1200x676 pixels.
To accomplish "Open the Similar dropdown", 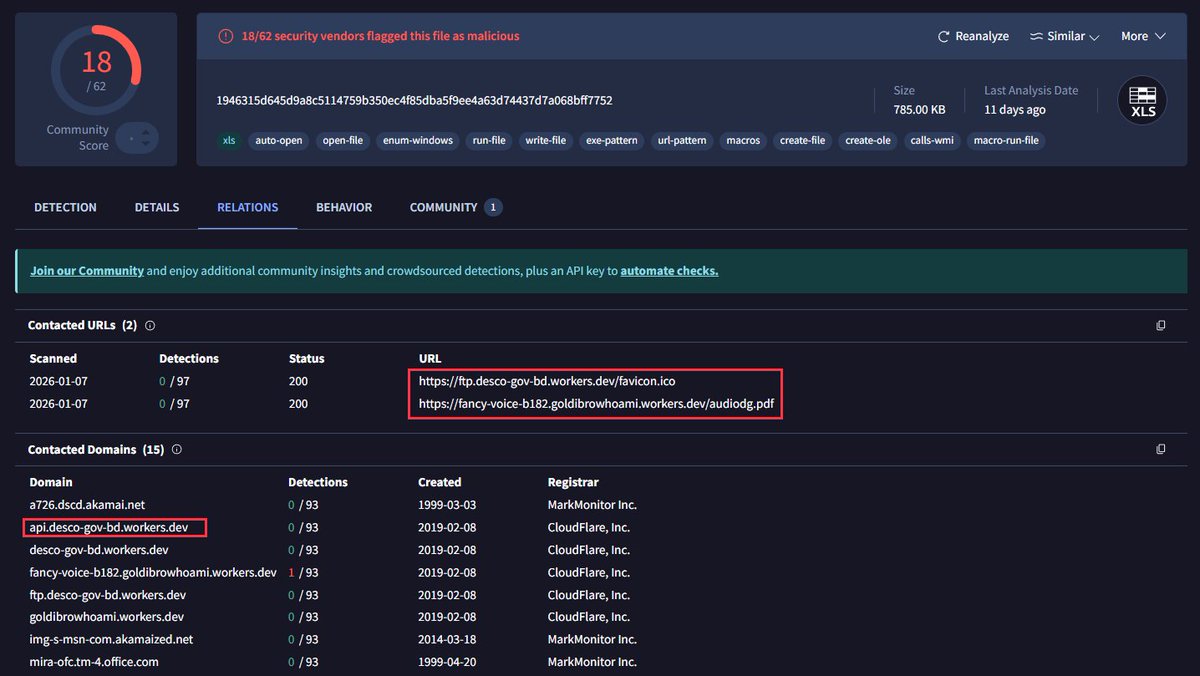I will [x=1065, y=36].
